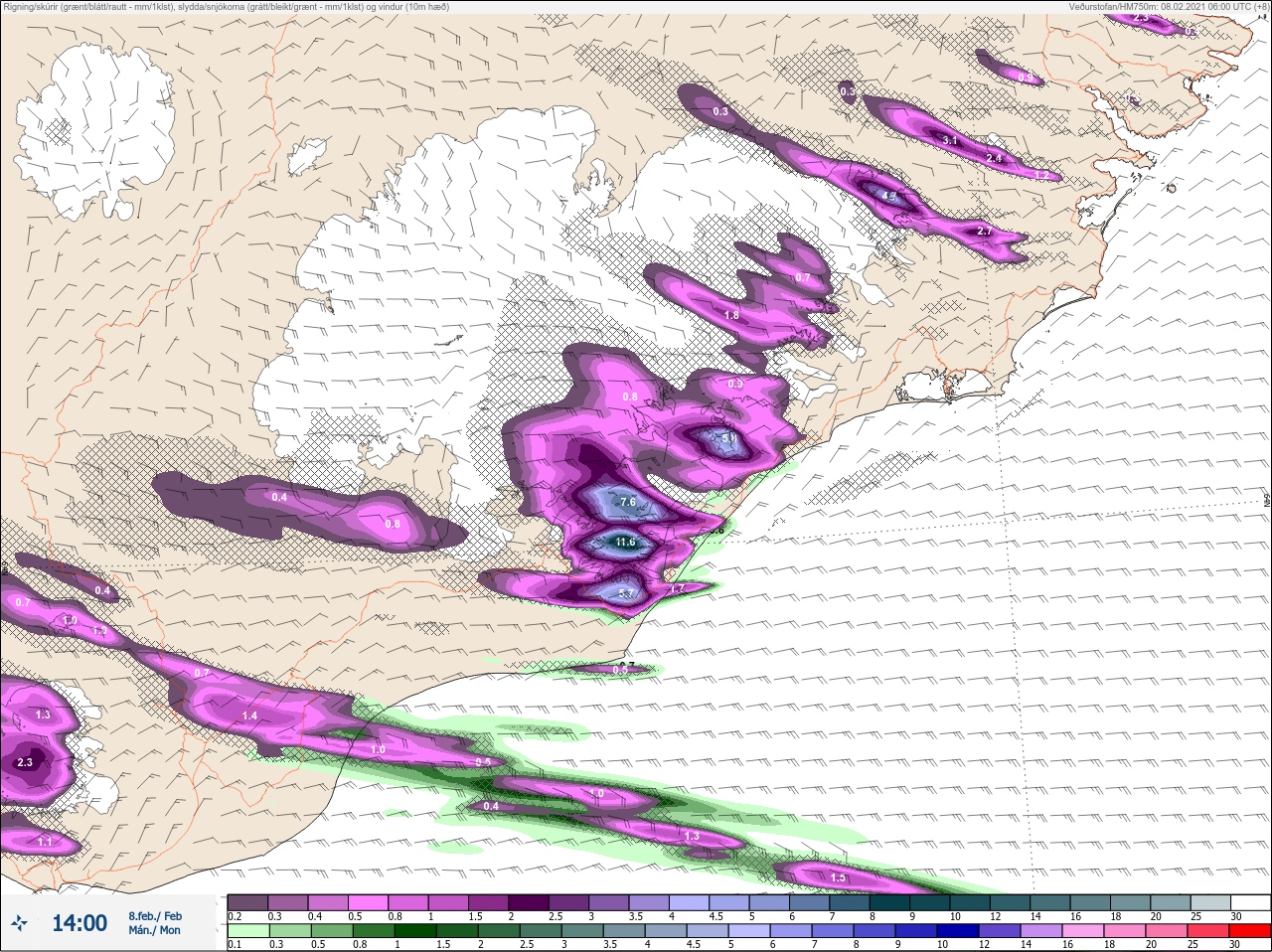Image resolution: width=1272 pixels, height=952 pixels.
Task: Pick the white 30 swatch, upper legend
Action: tap(1253, 902)
